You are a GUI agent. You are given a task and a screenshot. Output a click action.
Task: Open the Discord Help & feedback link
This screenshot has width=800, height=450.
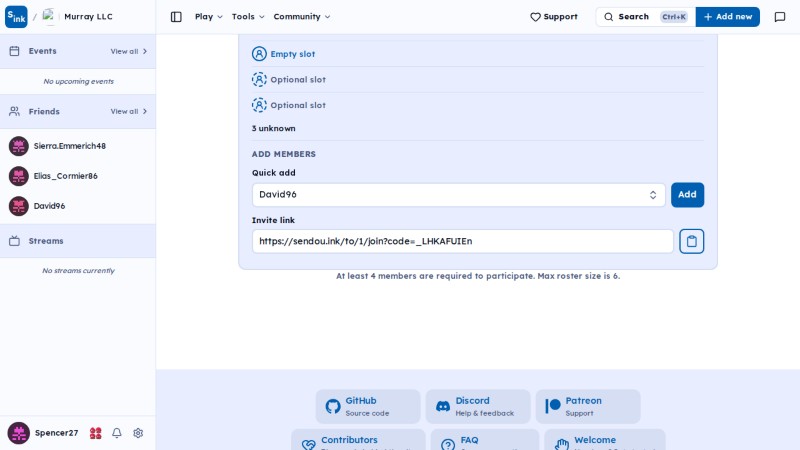pyautogui.click(x=478, y=407)
